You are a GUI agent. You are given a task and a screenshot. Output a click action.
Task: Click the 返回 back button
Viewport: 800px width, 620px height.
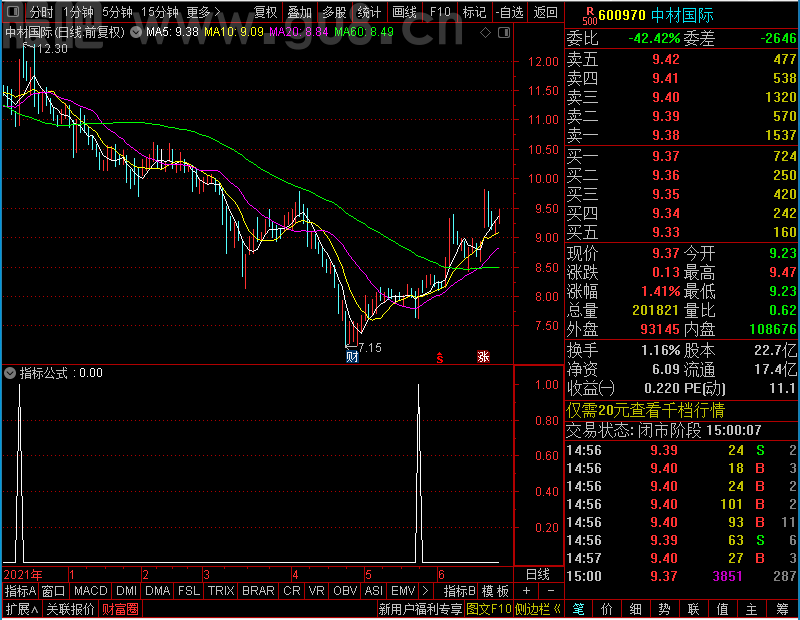click(x=545, y=12)
